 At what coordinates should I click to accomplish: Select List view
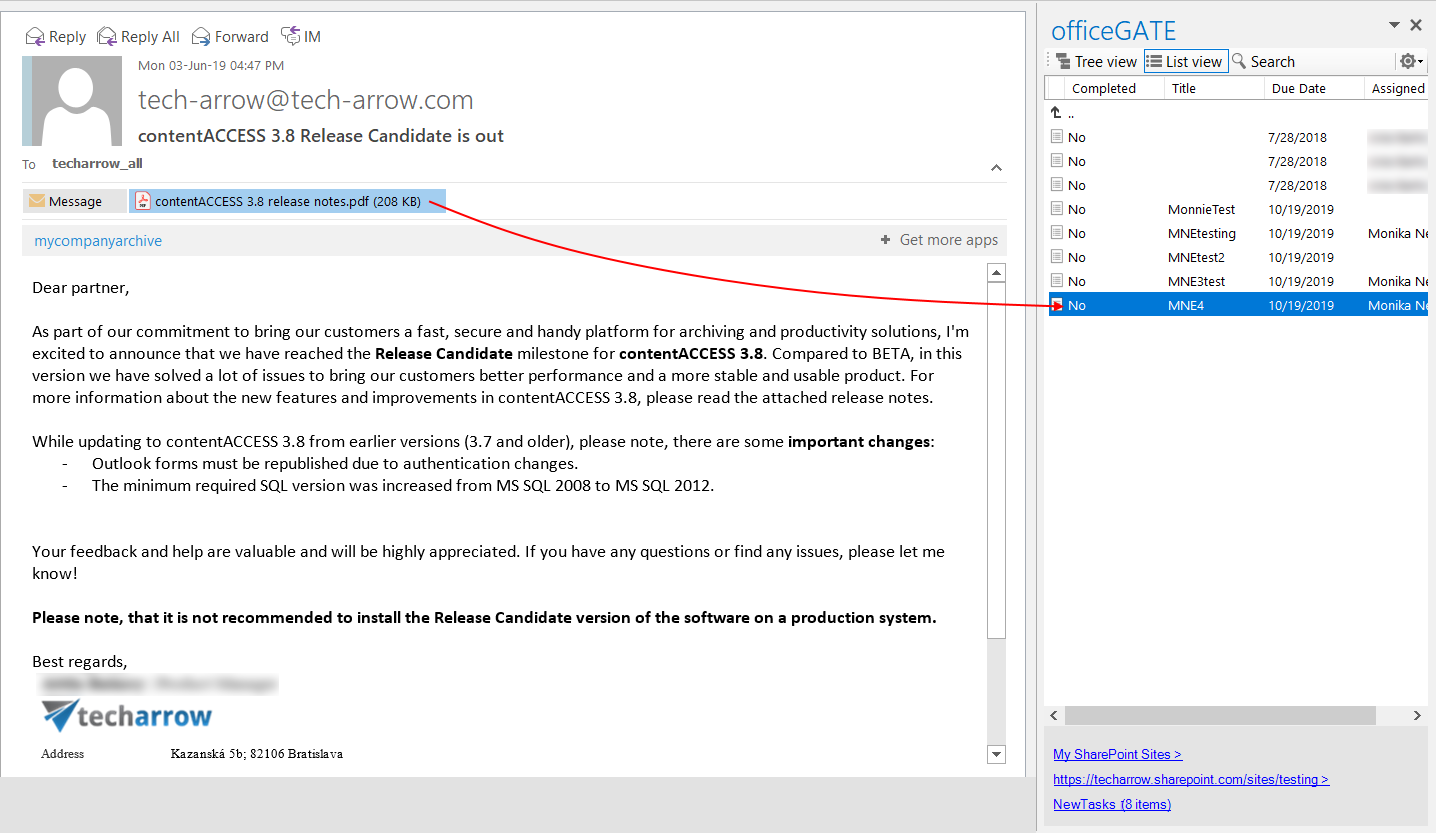(1185, 62)
